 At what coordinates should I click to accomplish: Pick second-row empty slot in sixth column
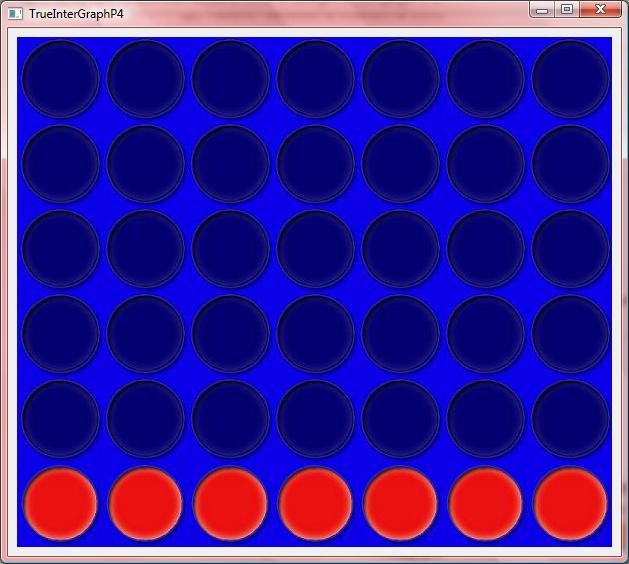point(486,164)
